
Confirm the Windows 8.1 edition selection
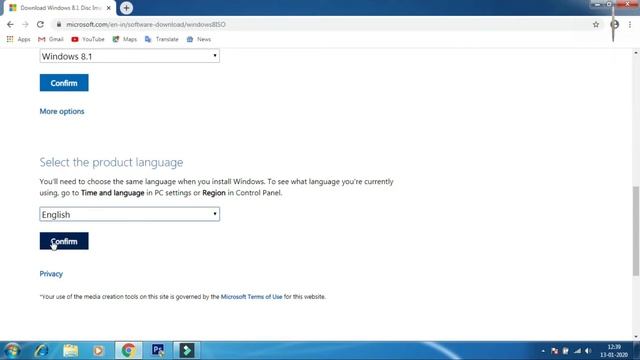(64, 83)
